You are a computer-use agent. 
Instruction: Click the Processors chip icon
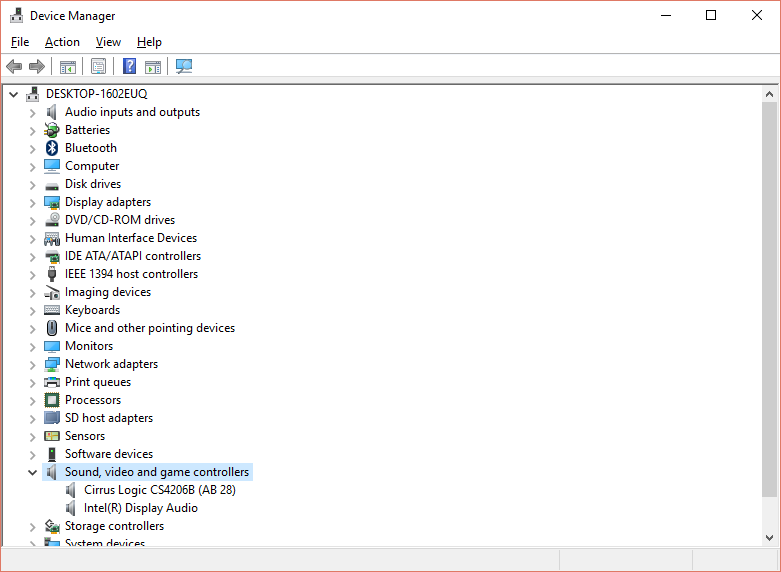click(52, 400)
